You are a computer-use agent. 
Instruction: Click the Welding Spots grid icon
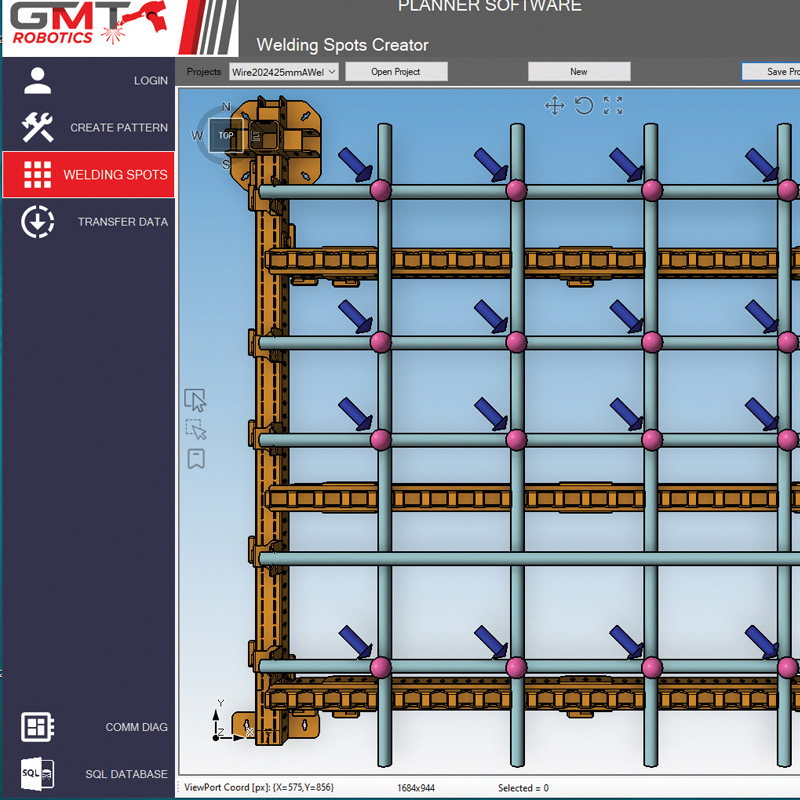pyautogui.click(x=37, y=174)
